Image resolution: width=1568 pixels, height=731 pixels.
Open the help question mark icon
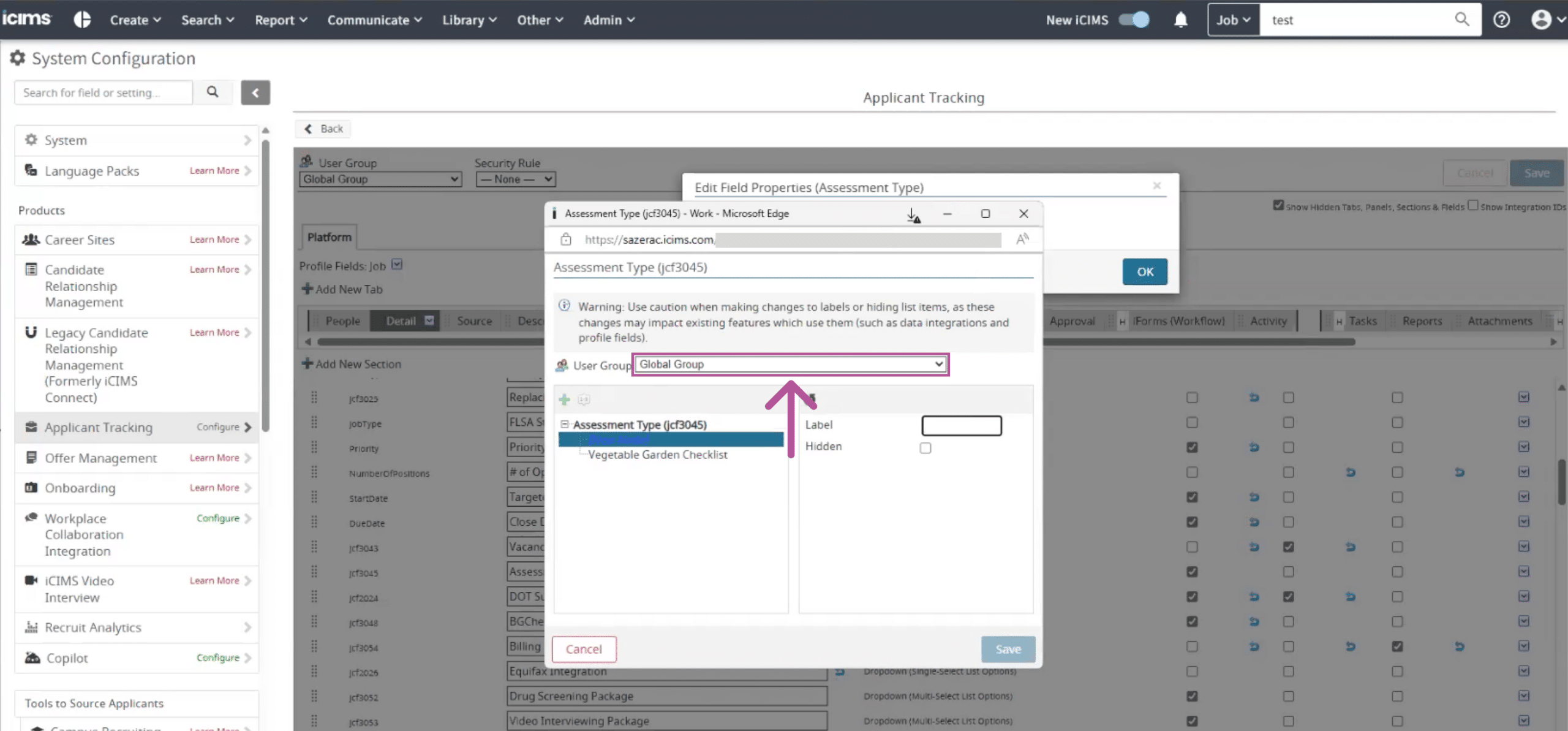click(x=1501, y=20)
